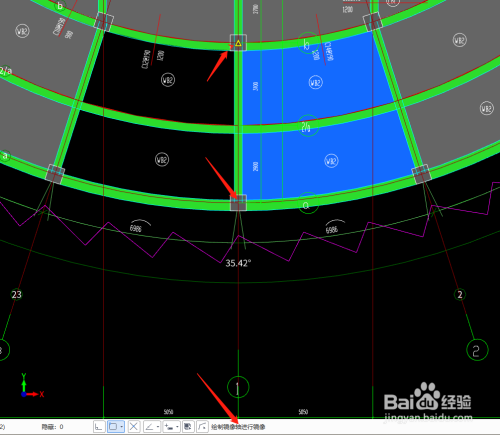
Task: Click left 6986 arc dimension text
Action: 136,228
